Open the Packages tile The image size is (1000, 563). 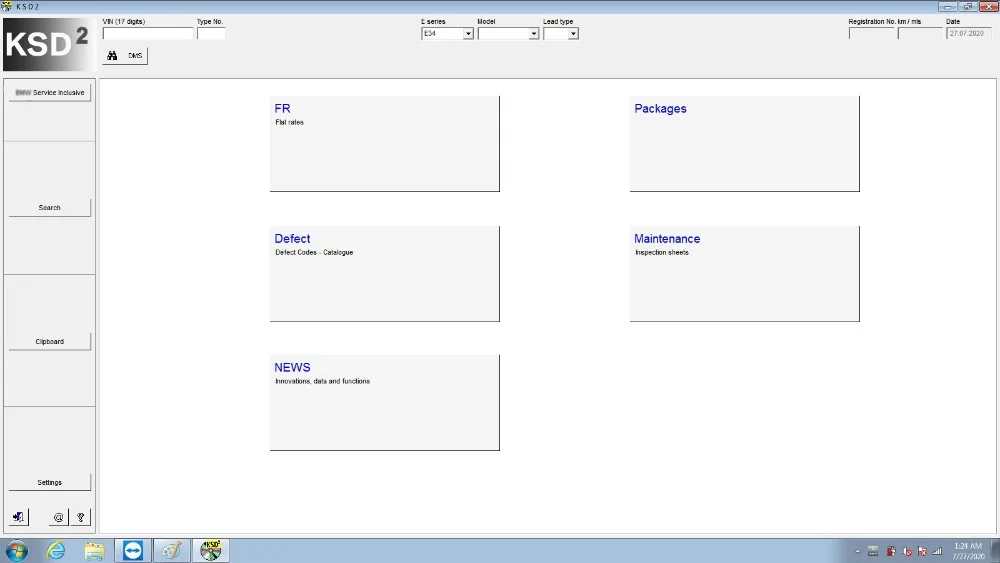744,143
